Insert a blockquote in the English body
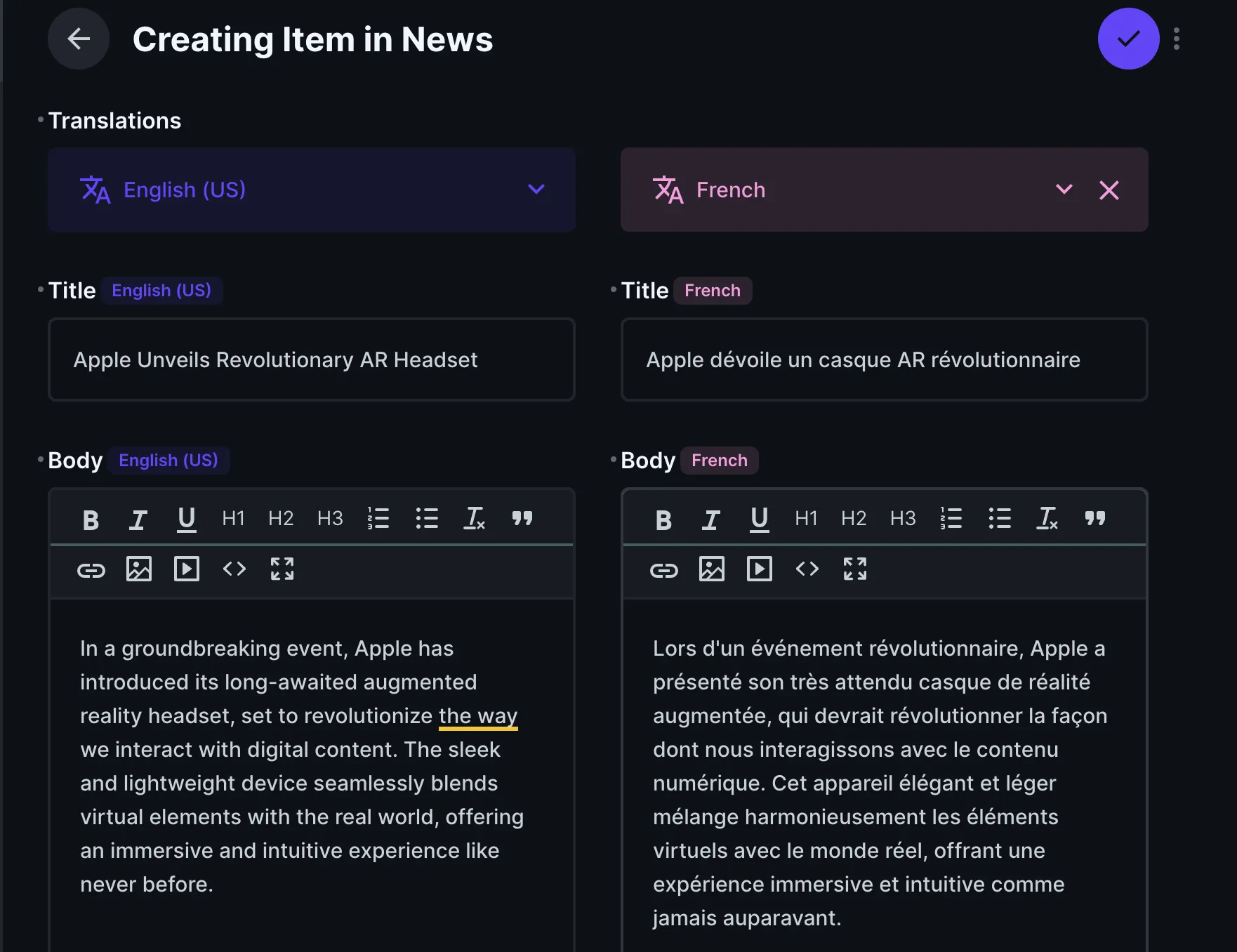 coord(522,519)
